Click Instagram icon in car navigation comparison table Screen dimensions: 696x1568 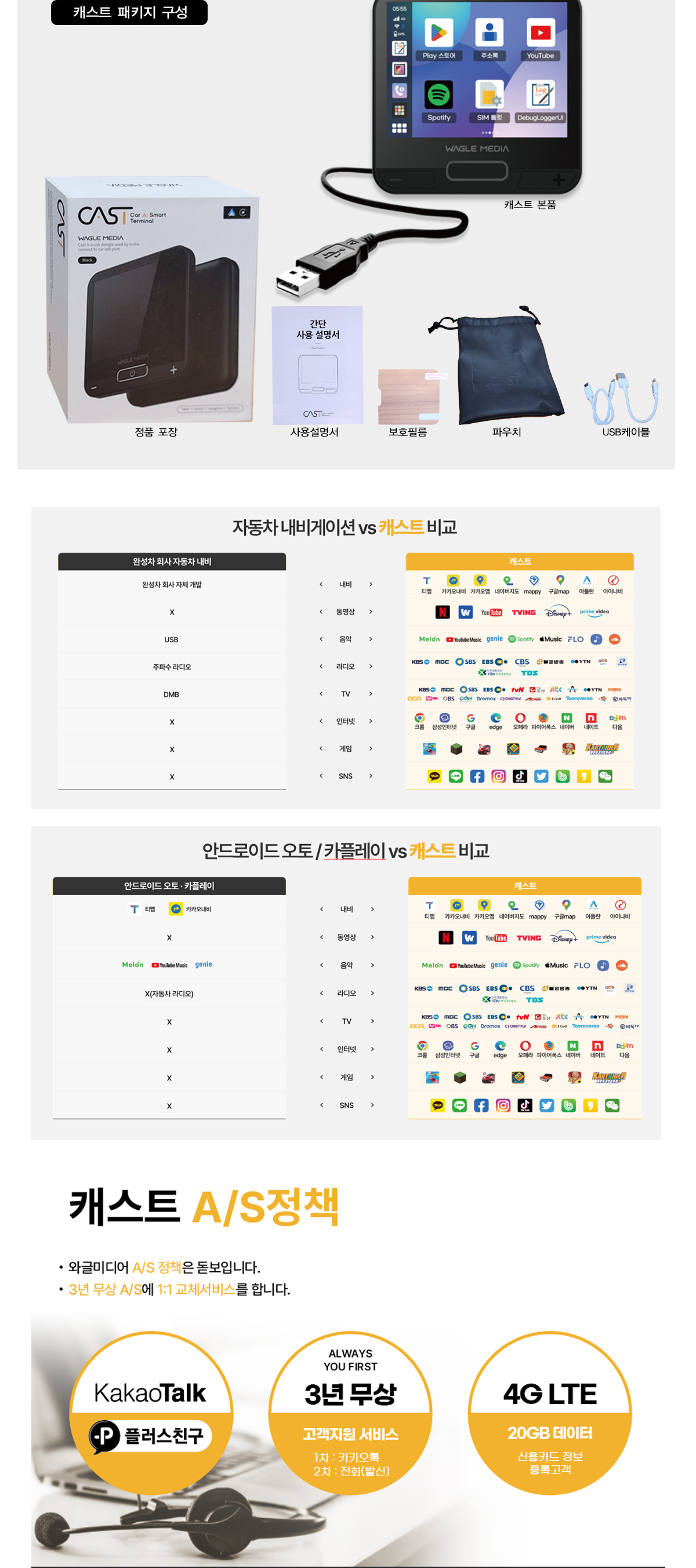(x=498, y=776)
